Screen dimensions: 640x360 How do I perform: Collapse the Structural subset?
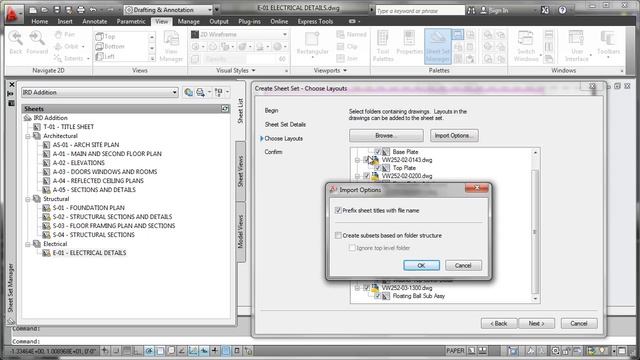28,199
